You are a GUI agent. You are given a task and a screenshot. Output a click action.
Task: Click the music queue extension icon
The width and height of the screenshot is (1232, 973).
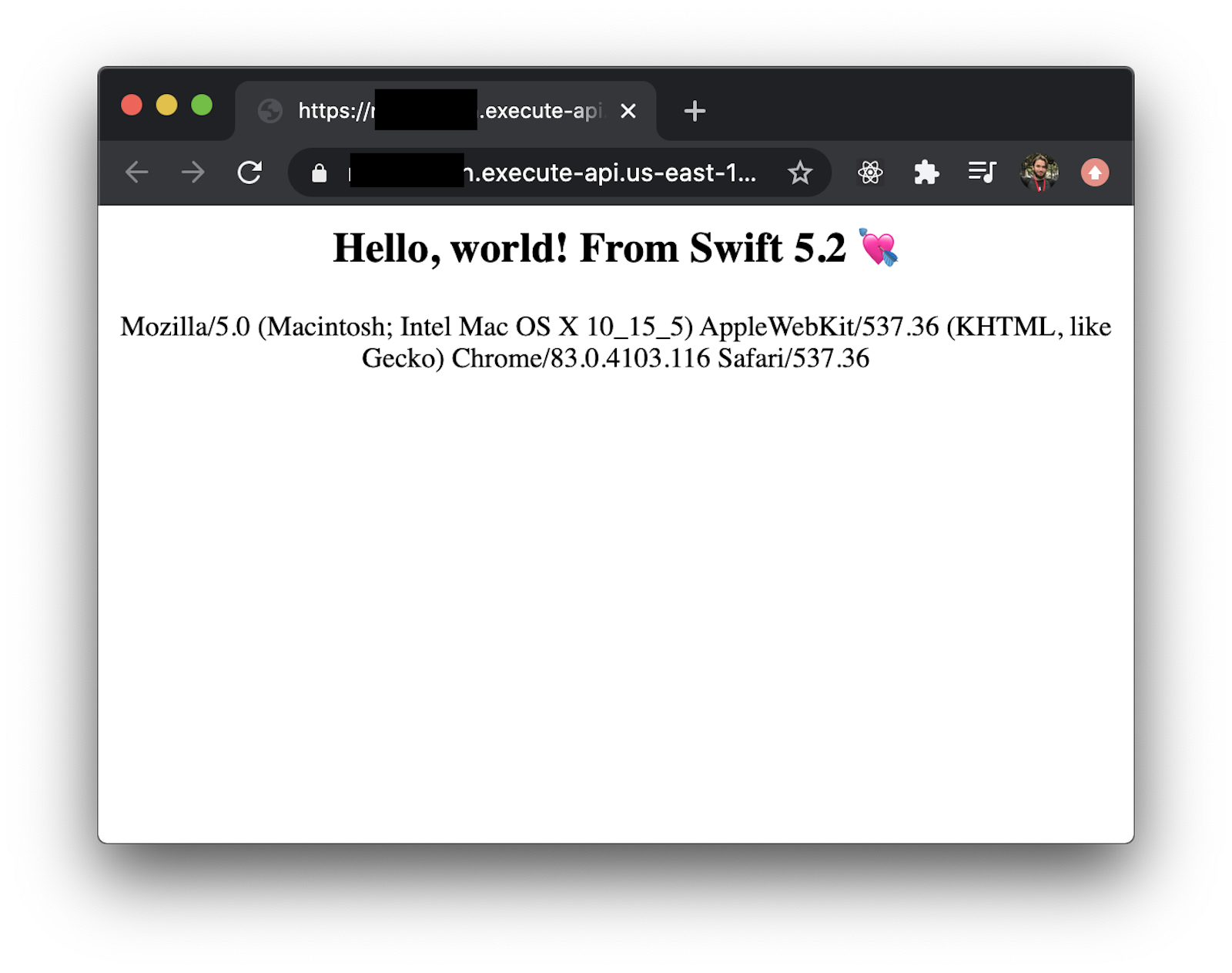tap(981, 173)
